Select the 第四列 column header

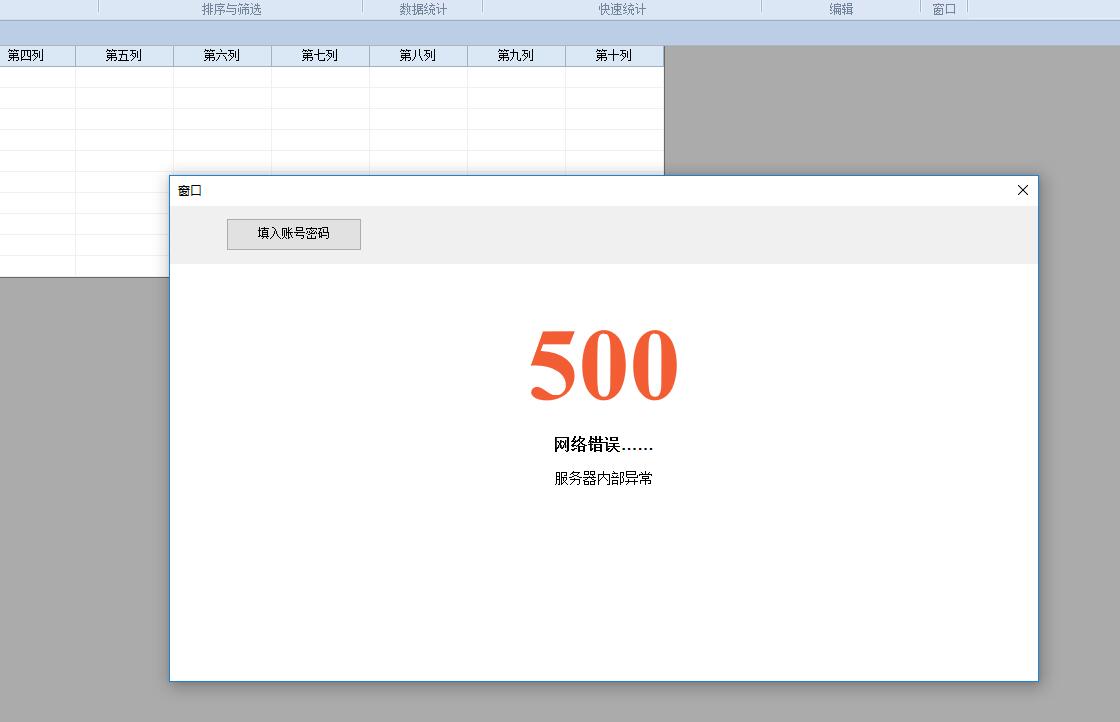[x=24, y=56]
